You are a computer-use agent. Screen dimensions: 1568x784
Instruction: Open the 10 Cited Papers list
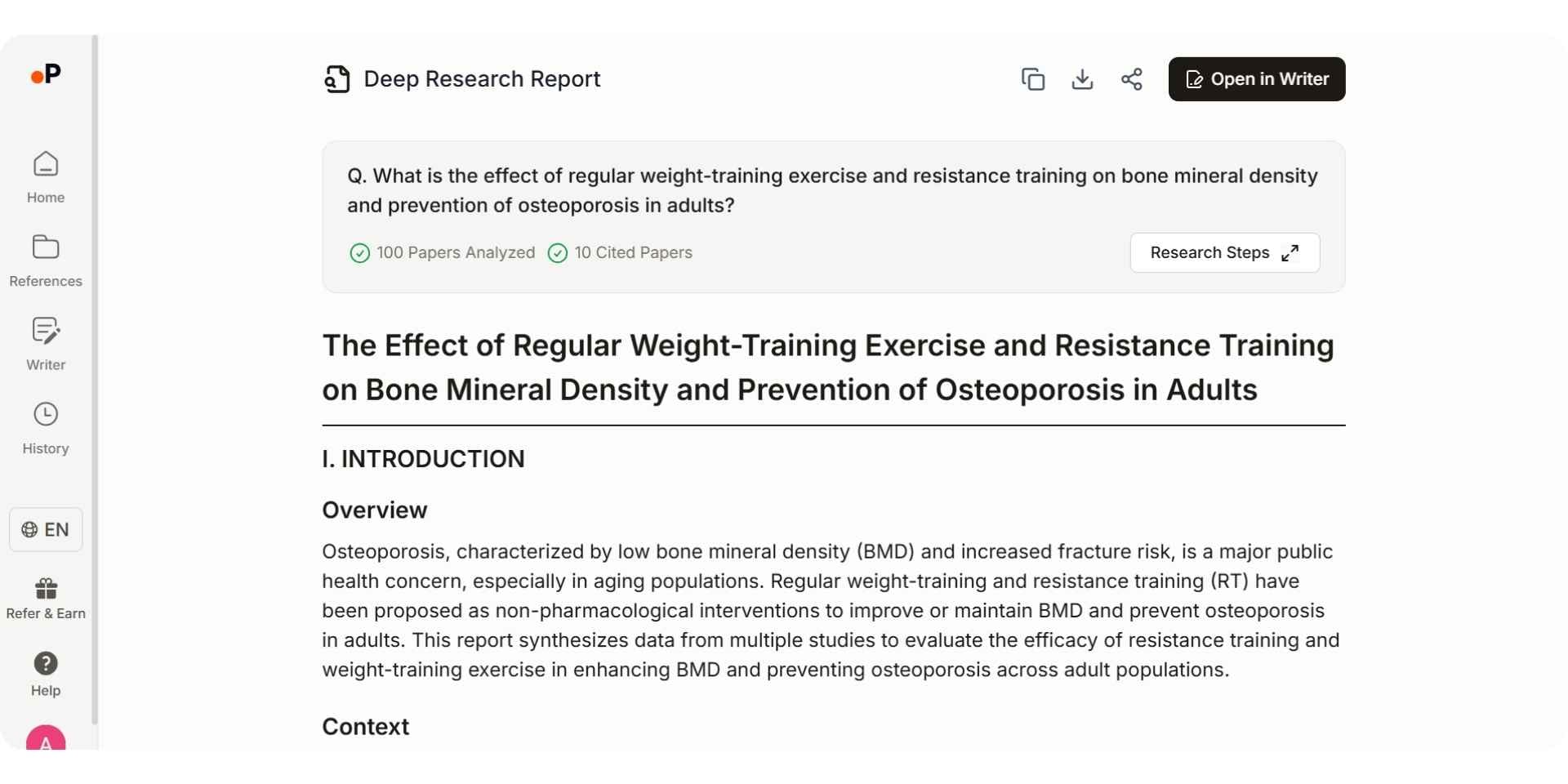pos(633,253)
